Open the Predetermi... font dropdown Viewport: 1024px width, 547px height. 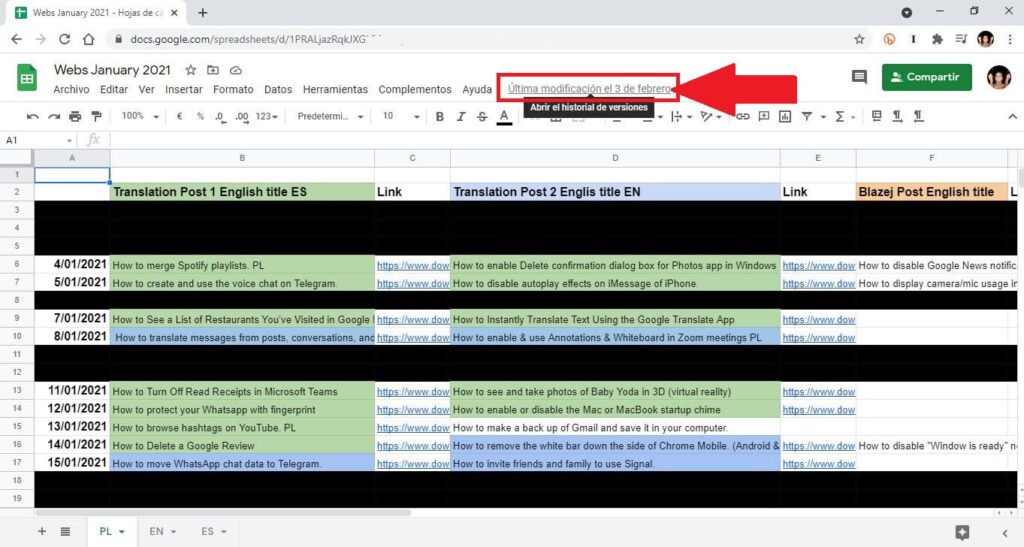(x=330, y=116)
